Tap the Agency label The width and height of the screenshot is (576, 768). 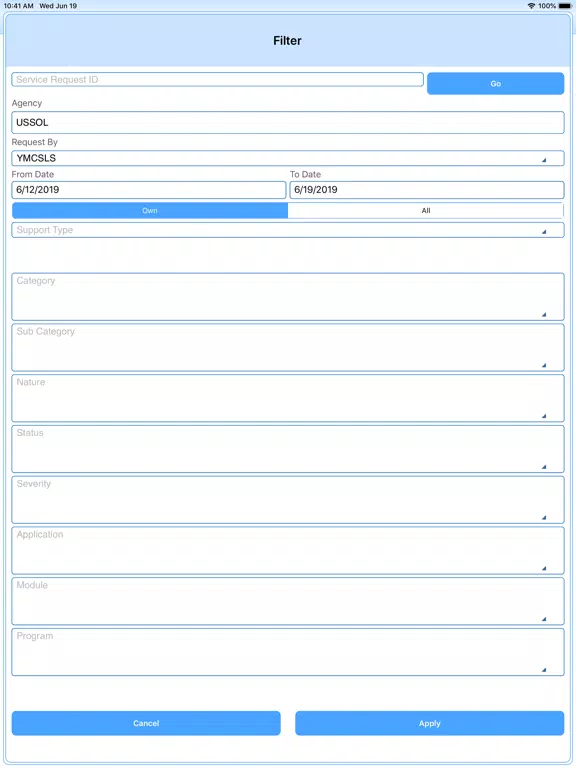click(x=27, y=103)
